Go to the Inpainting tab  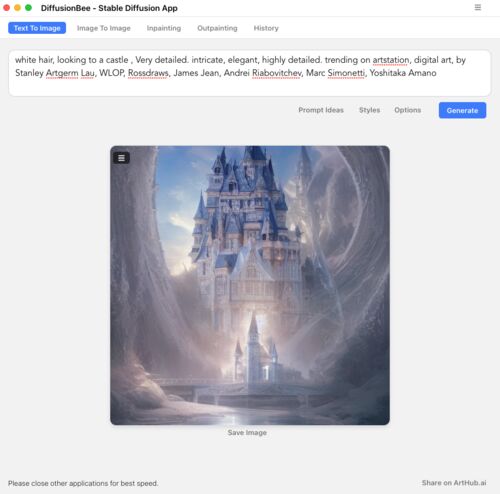tap(164, 28)
